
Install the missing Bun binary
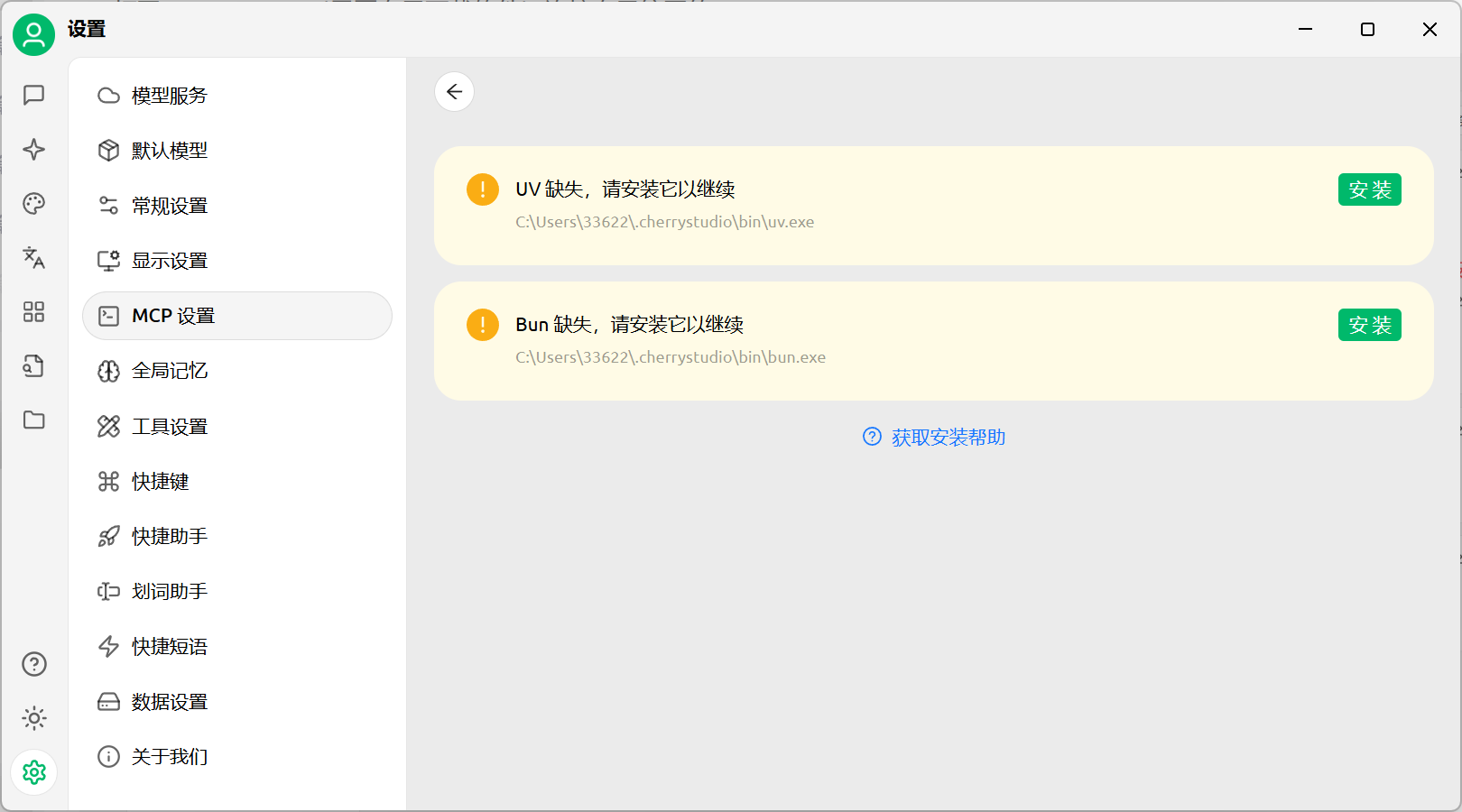point(1369,325)
